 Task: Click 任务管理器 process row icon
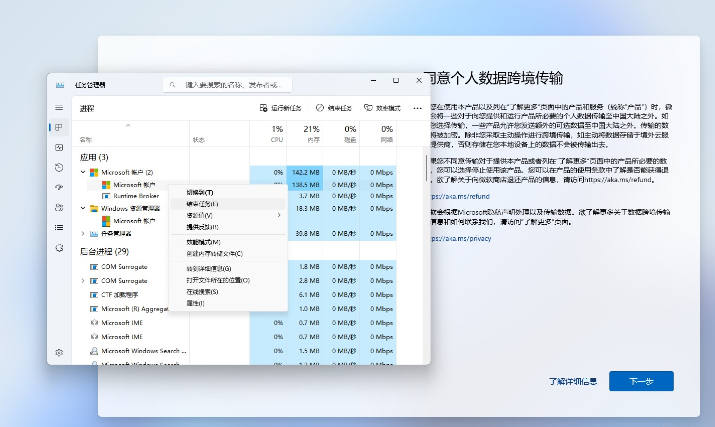[94, 234]
